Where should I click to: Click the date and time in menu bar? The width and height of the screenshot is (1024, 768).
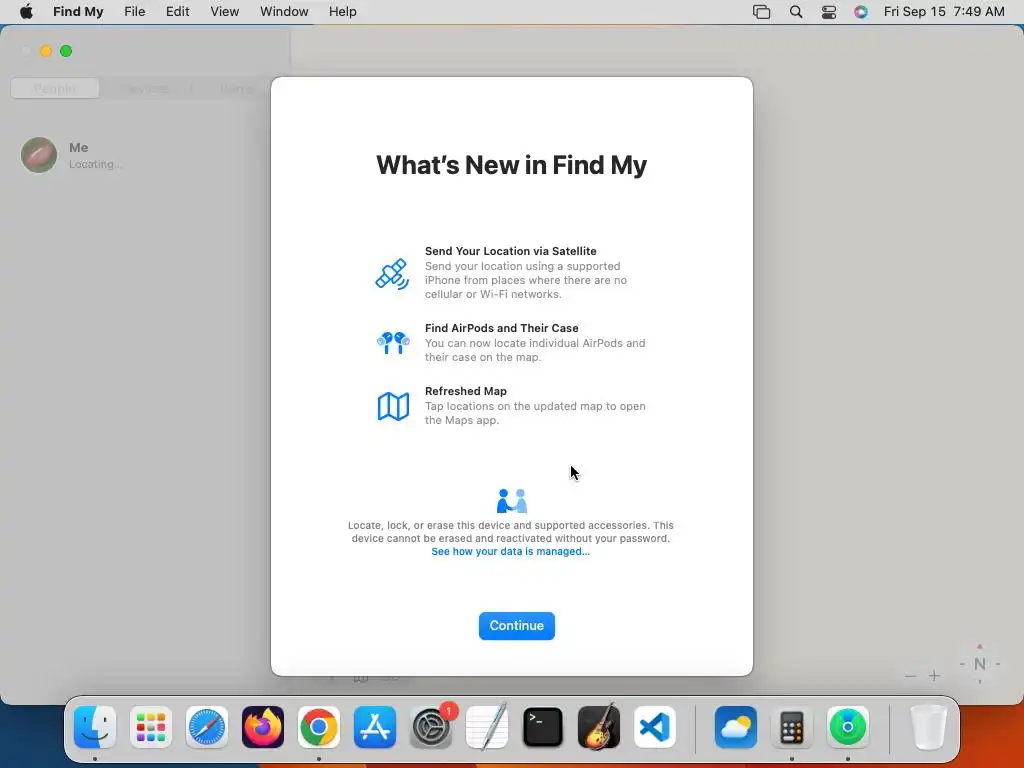point(944,12)
